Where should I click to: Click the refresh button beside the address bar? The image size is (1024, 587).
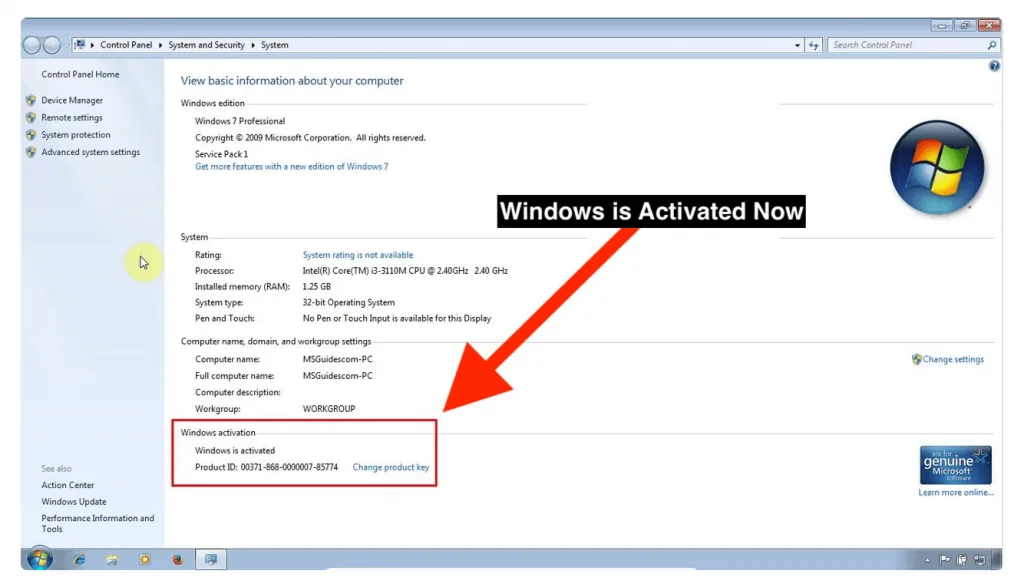click(814, 45)
